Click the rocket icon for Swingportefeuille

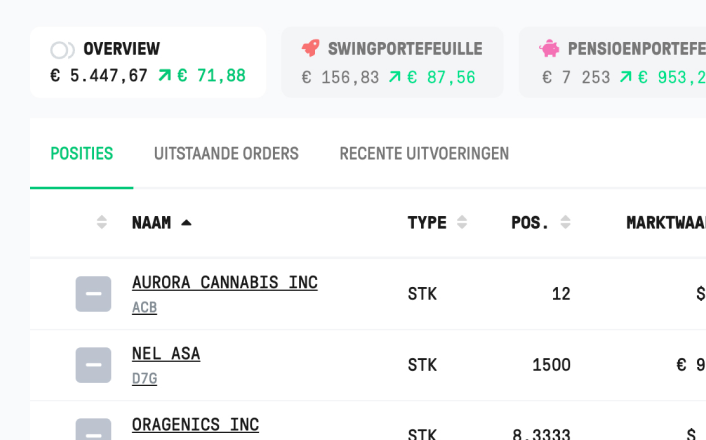(x=311, y=48)
